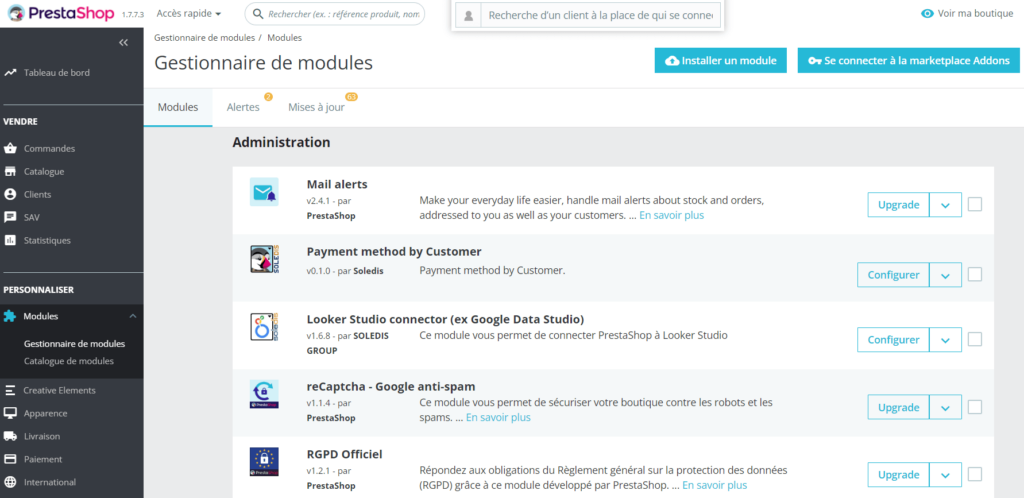Click the Clients person icon
This screenshot has width=1024, height=498.
coord(10,195)
